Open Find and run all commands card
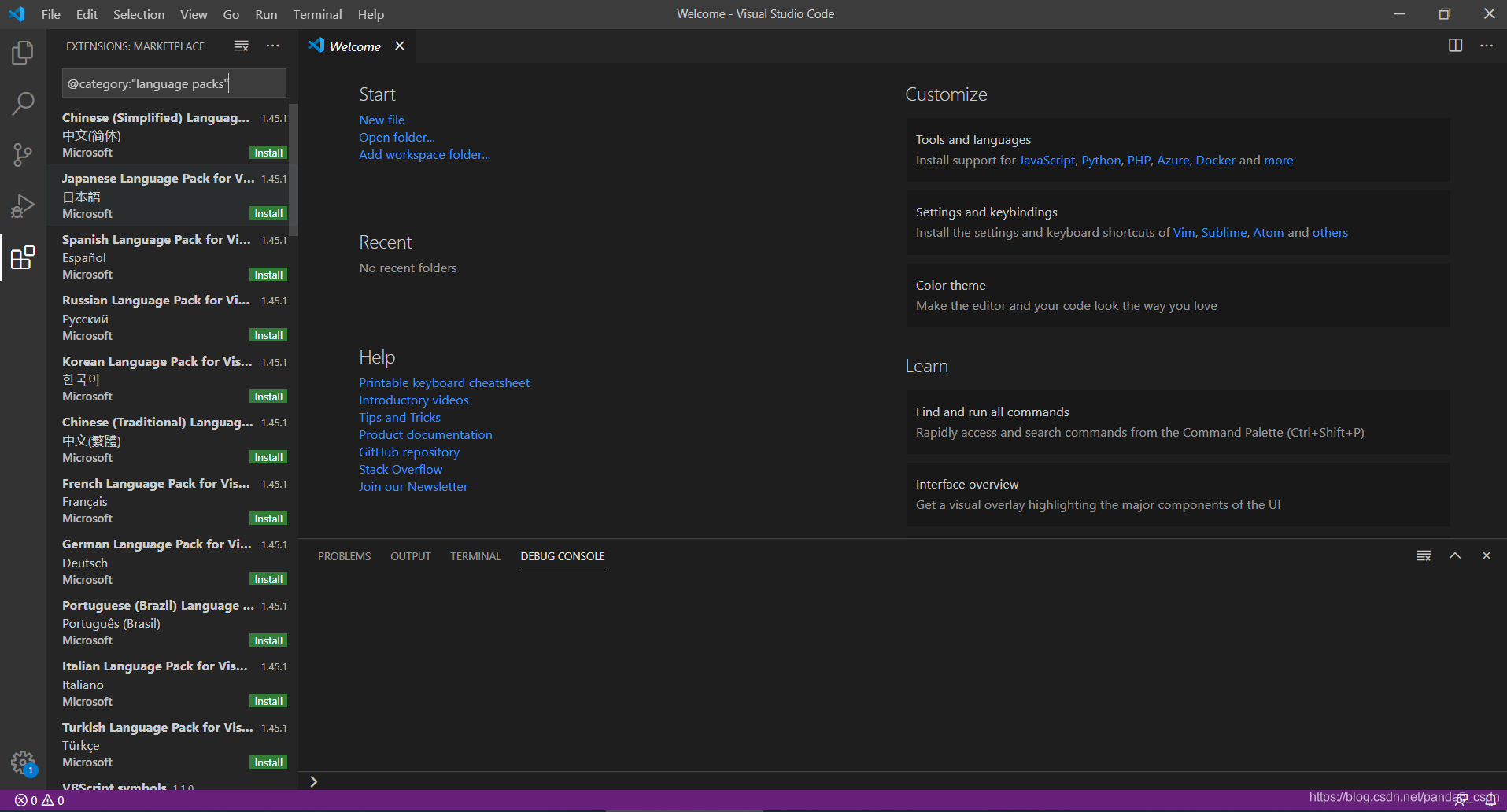 (1177, 422)
